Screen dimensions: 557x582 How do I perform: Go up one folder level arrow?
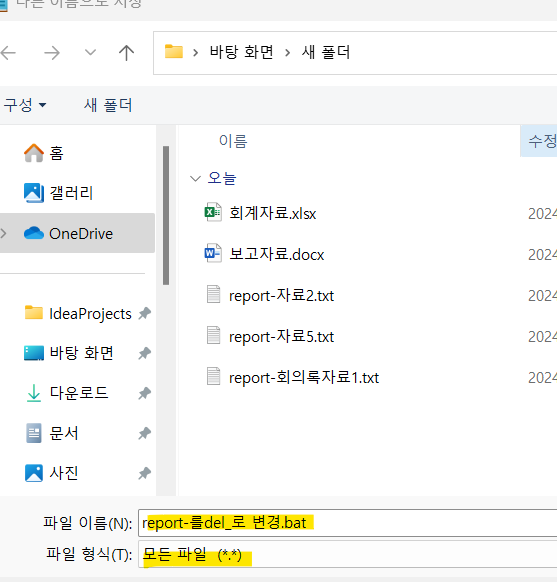tap(126, 53)
